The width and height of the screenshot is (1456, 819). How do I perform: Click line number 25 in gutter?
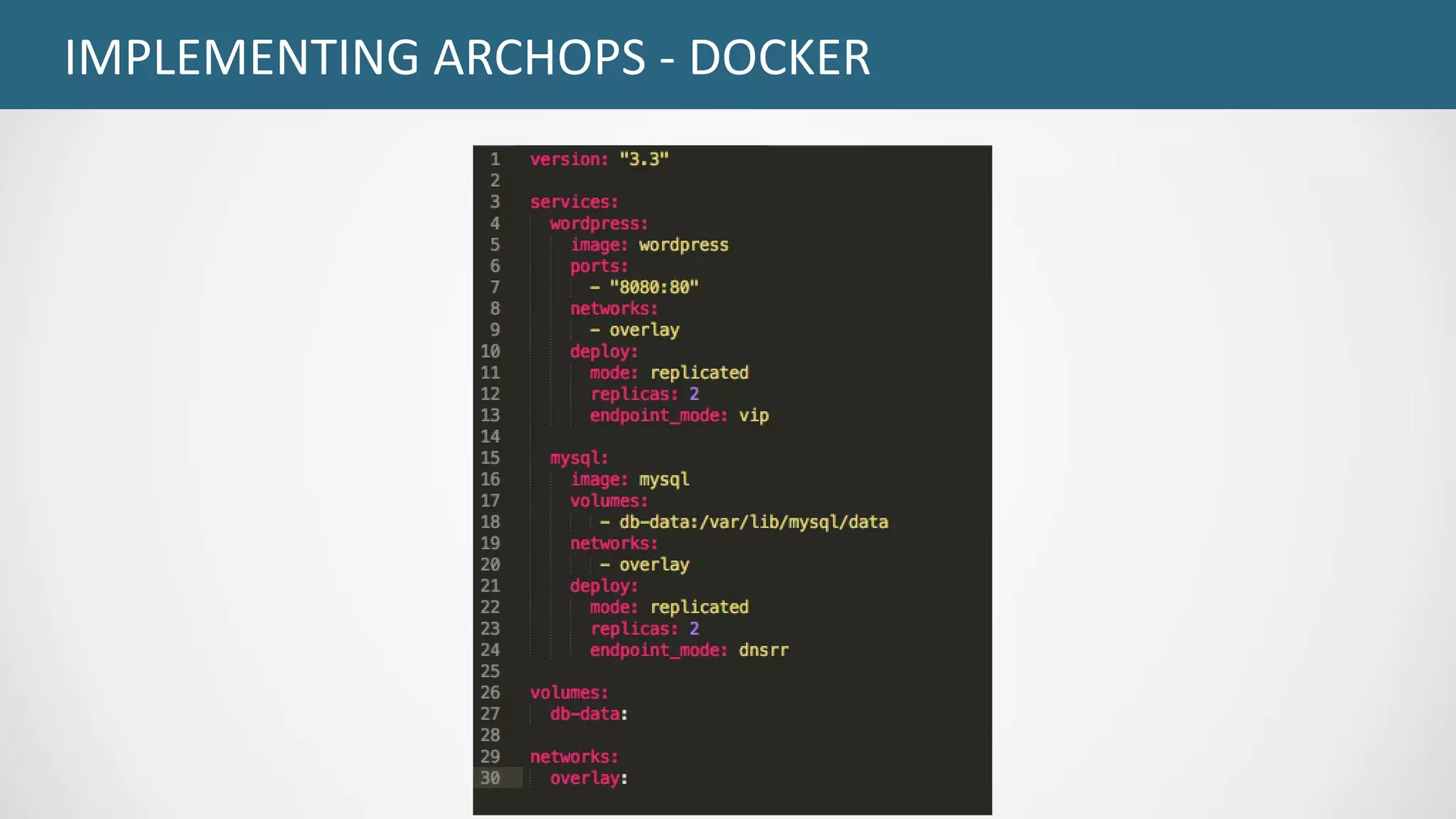click(490, 671)
